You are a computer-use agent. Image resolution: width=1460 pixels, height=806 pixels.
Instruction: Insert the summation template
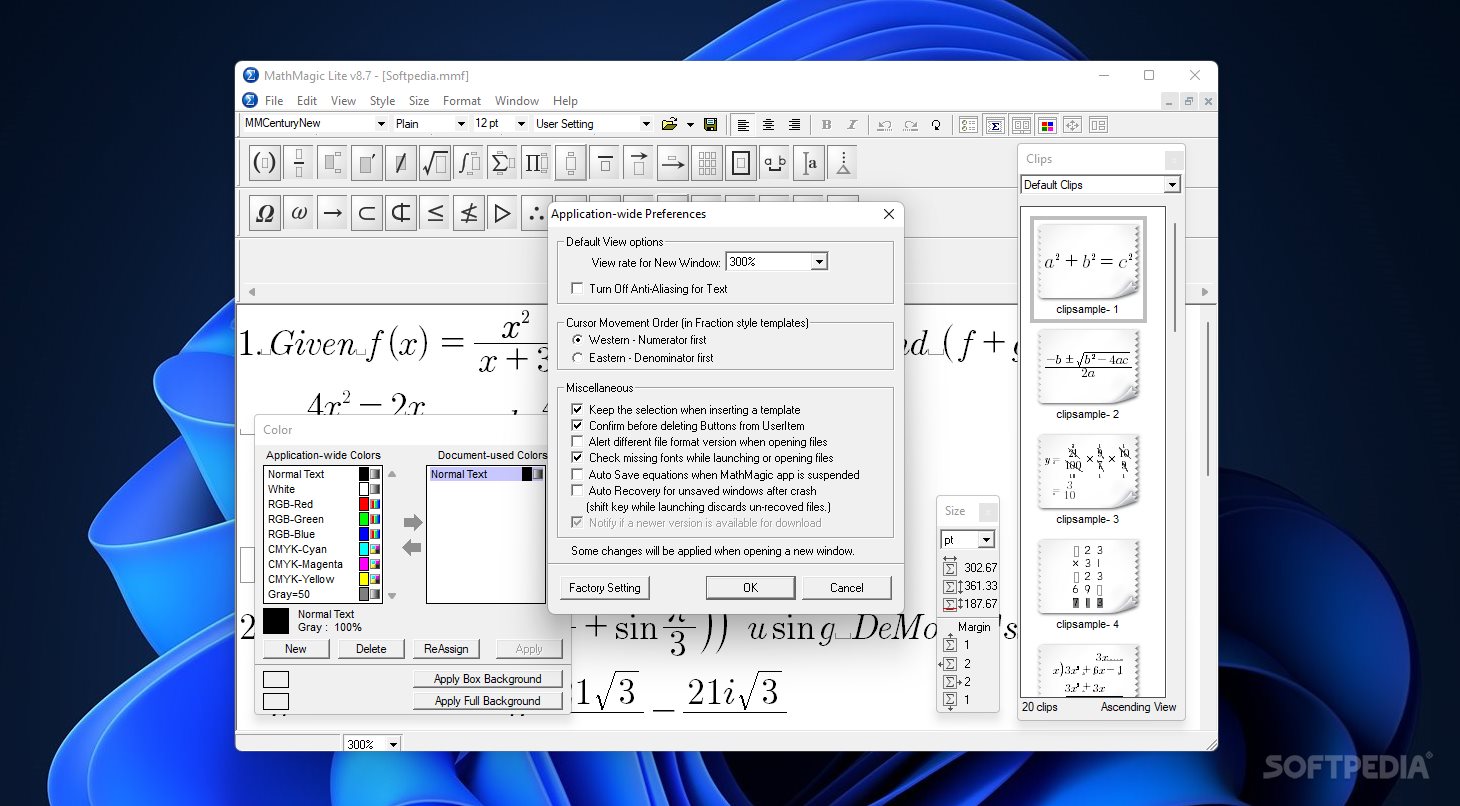503,162
